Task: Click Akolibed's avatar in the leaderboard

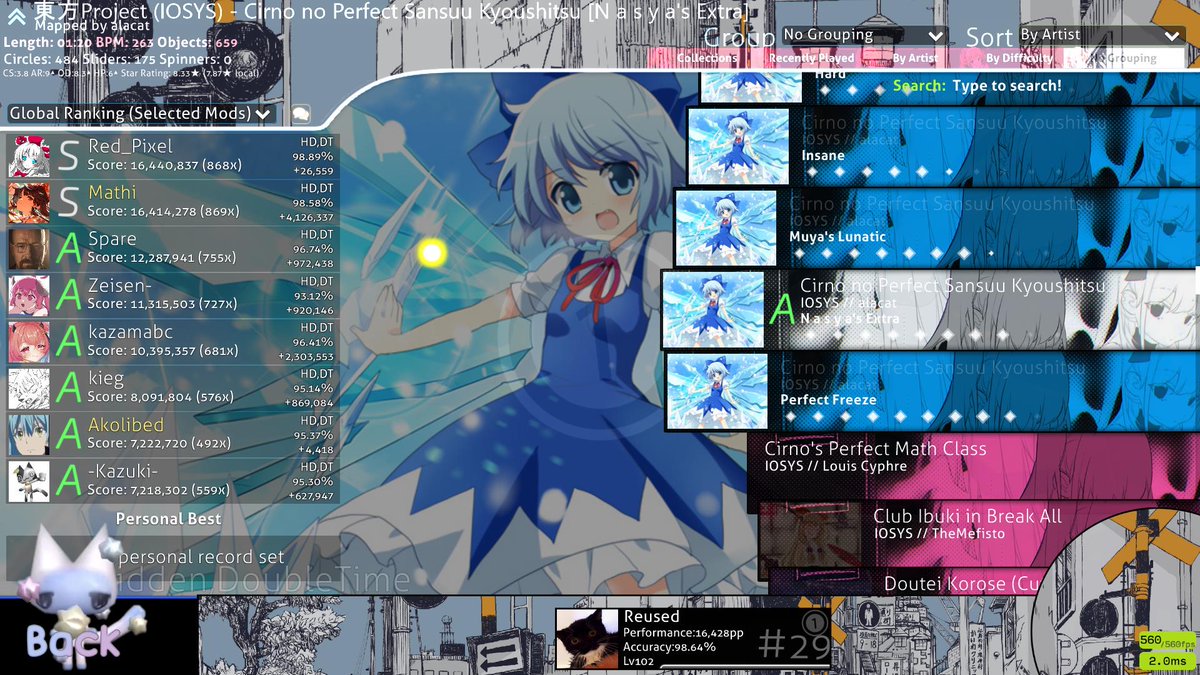Action: pyautogui.click(x=29, y=434)
